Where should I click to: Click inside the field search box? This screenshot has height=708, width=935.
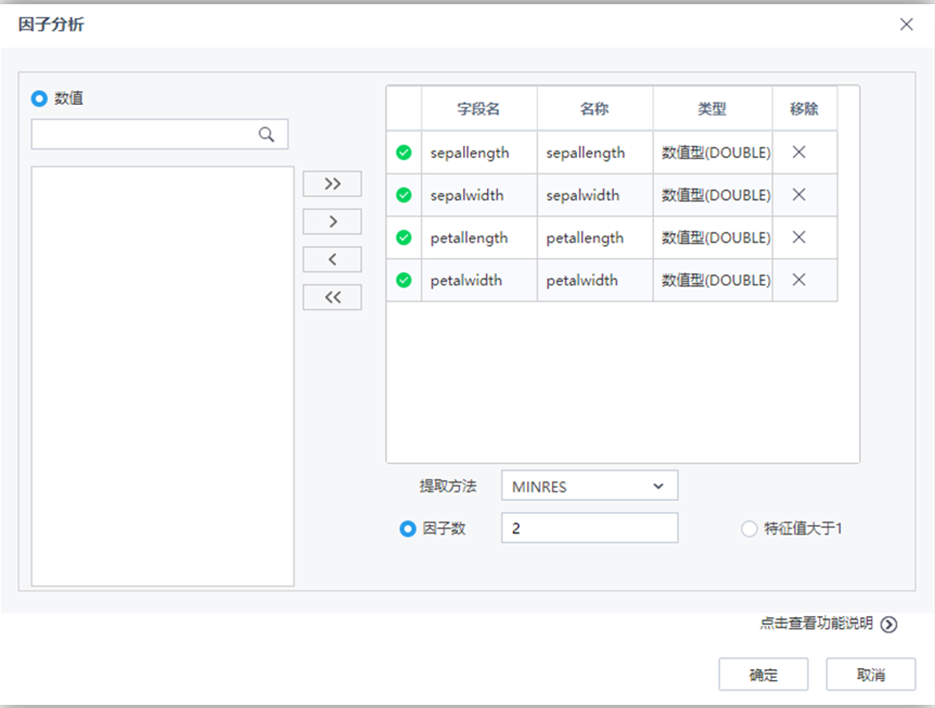point(150,133)
